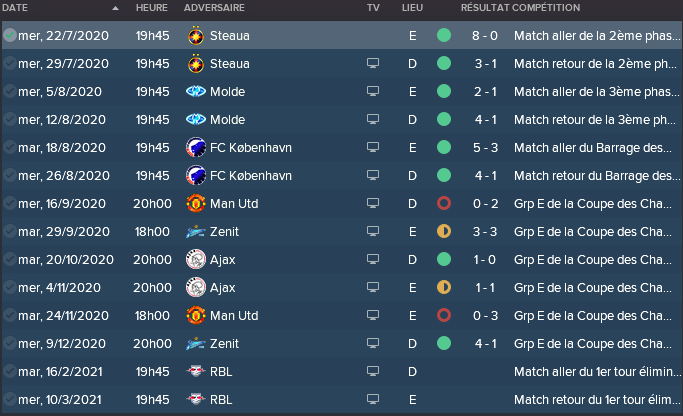The width and height of the screenshot is (683, 416).
Task: Click the LIEU column header
Action: [x=412, y=8]
